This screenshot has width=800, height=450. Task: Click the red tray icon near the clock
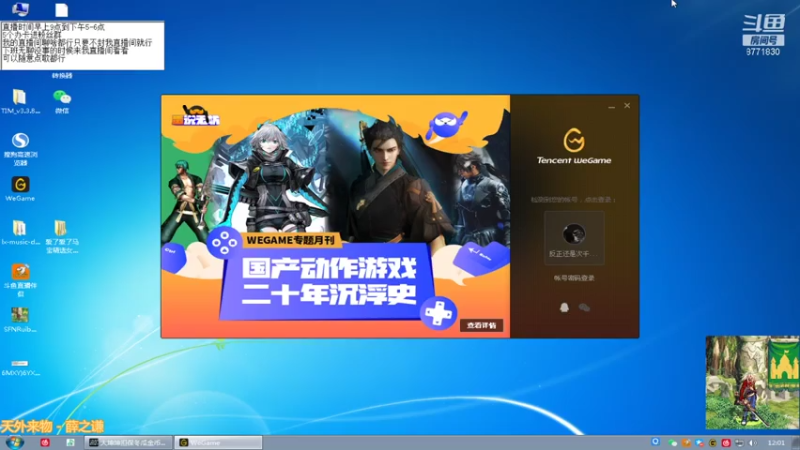pos(726,443)
